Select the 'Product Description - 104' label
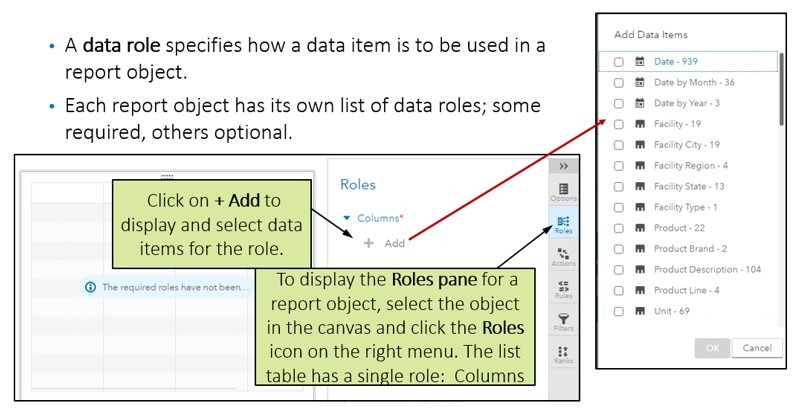The height and width of the screenshot is (412, 798). click(x=707, y=270)
